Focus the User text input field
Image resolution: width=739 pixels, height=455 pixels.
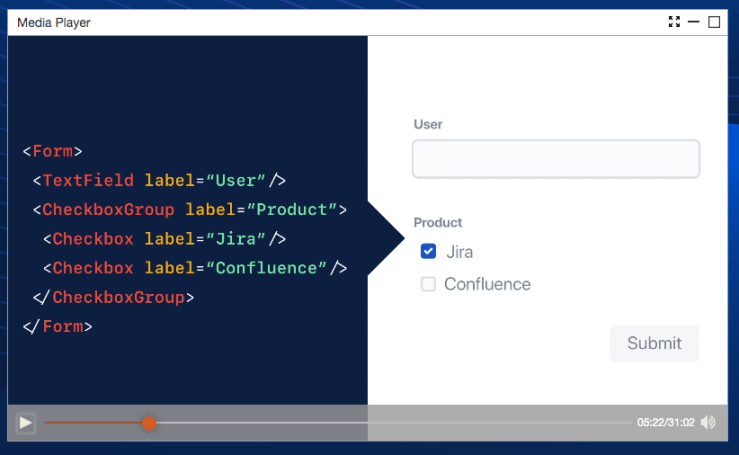pos(555,159)
